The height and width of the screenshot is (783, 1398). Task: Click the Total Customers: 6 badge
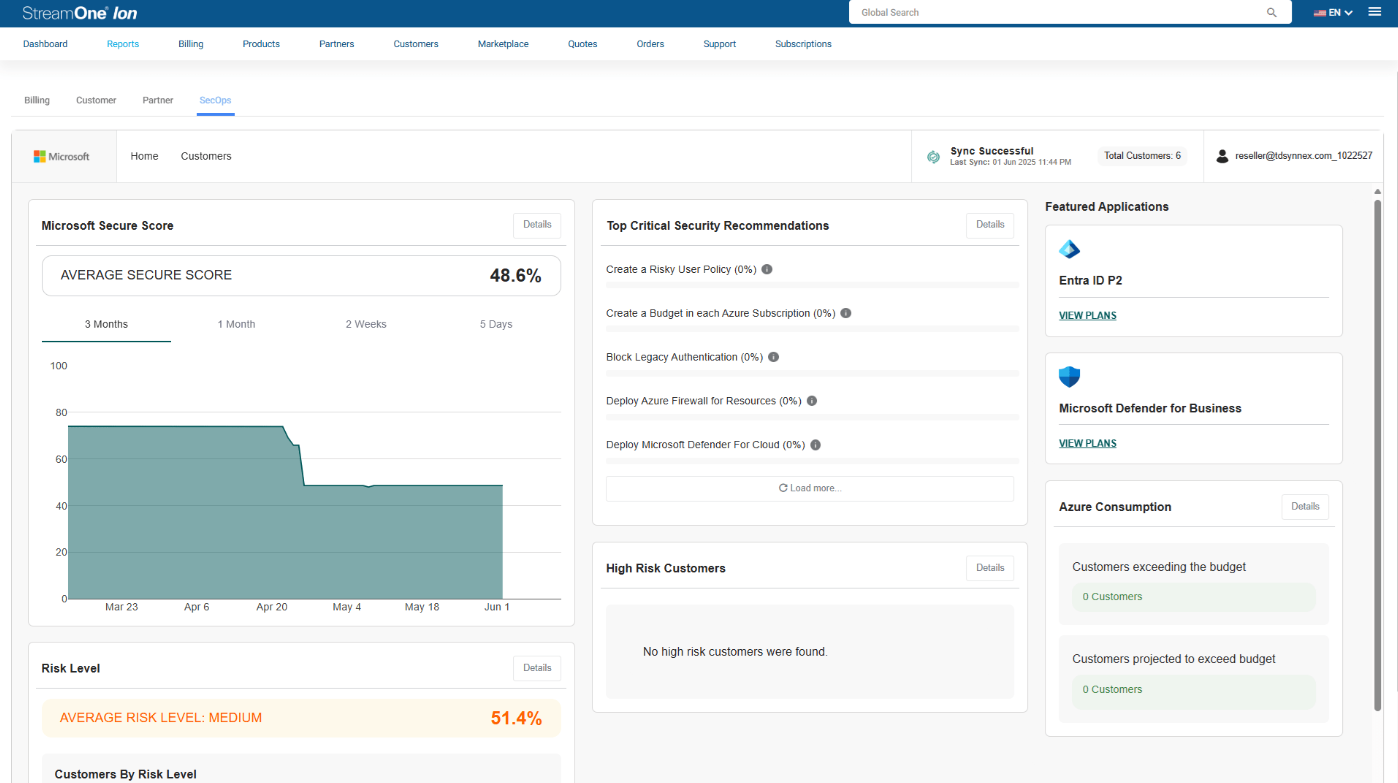(1142, 156)
